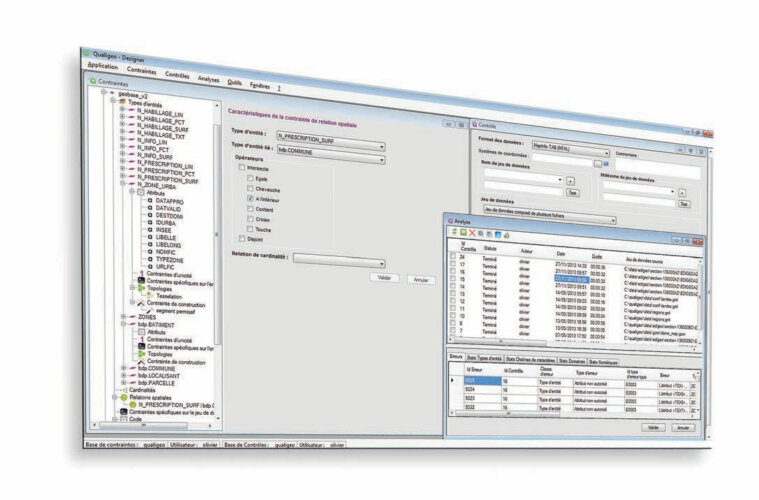This screenshot has height=500, width=759.
Task: Select the 'Types d'entités' tree node
Action: (145, 104)
